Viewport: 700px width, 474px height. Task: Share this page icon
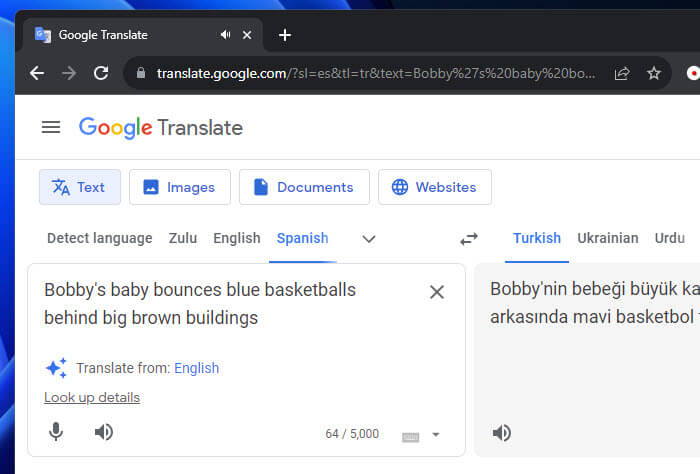point(622,73)
